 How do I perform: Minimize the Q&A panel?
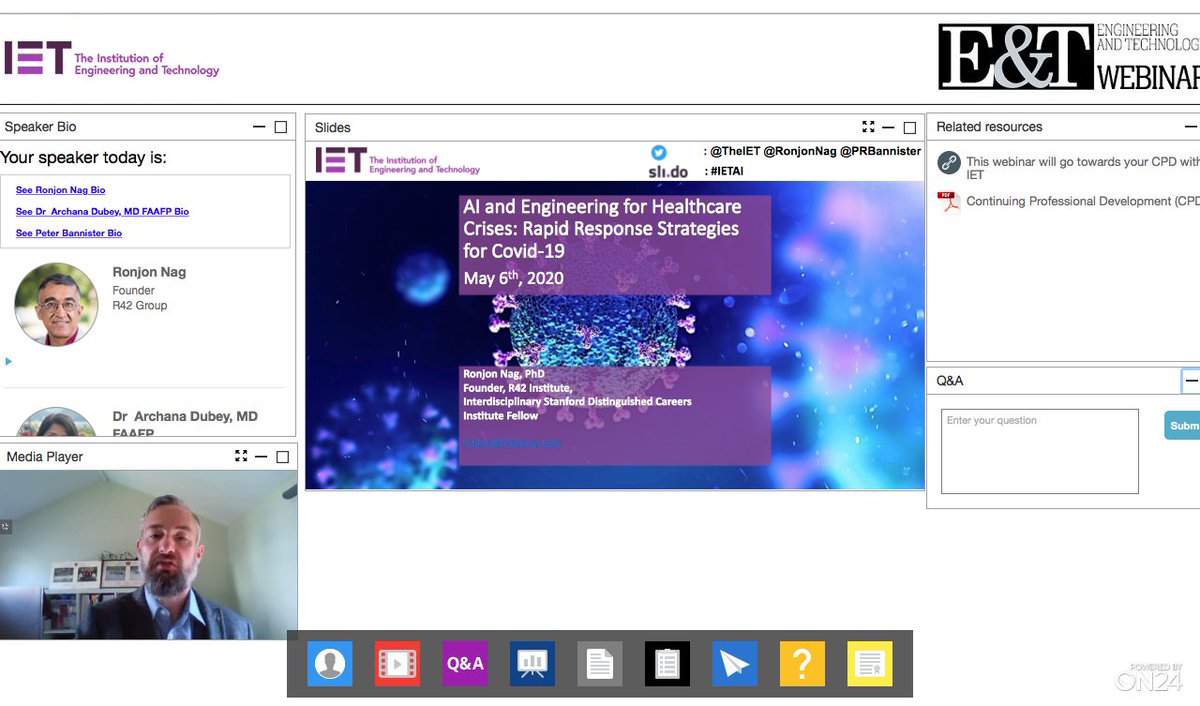(1191, 381)
